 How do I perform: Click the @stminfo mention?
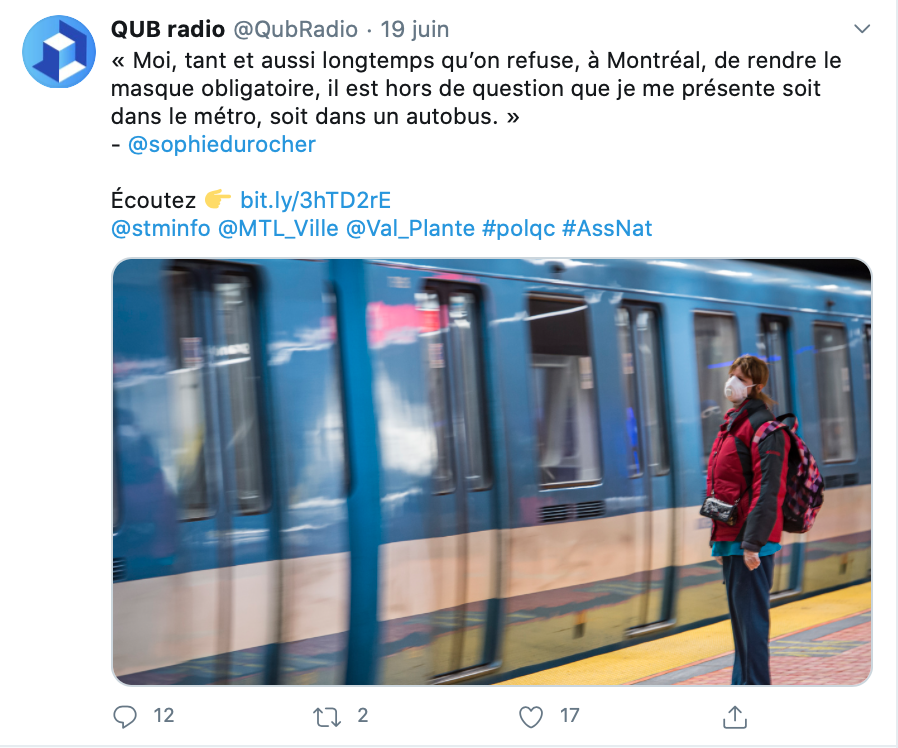[x=161, y=228]
